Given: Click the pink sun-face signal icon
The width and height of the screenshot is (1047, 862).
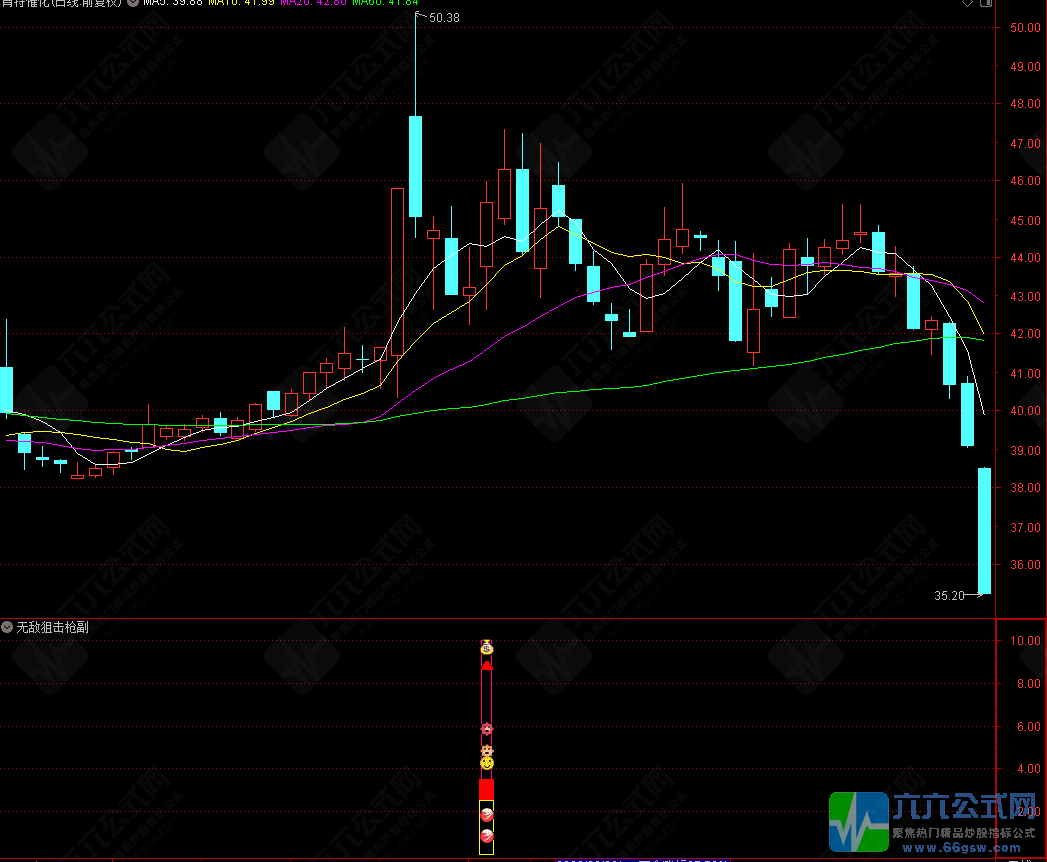Looking at the screenshot, I should coord(487,728).
